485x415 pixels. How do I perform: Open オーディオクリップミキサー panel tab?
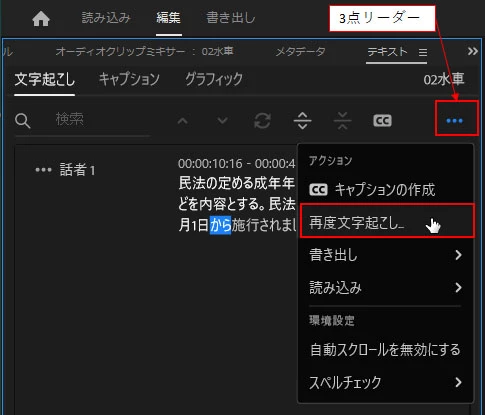pyautogui.click(x=144, y=52)
